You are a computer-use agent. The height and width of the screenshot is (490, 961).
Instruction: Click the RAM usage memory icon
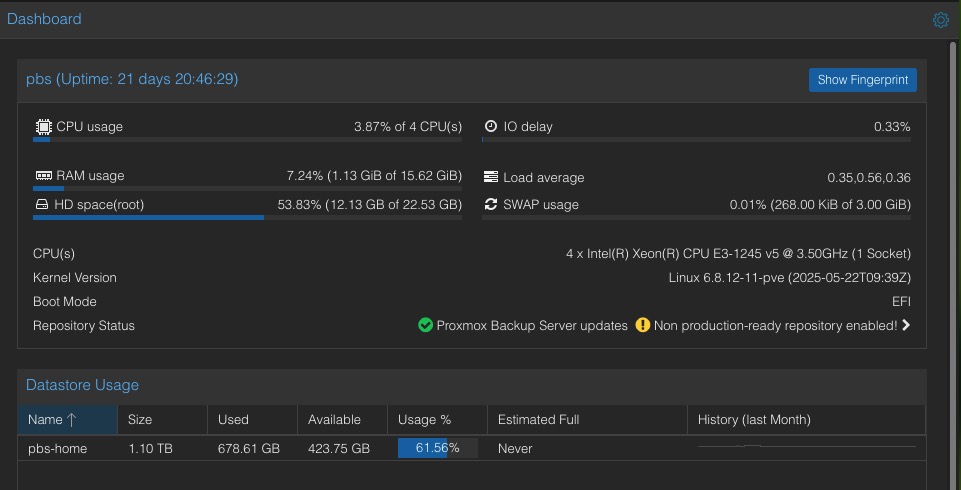click(x=43, y=176)
